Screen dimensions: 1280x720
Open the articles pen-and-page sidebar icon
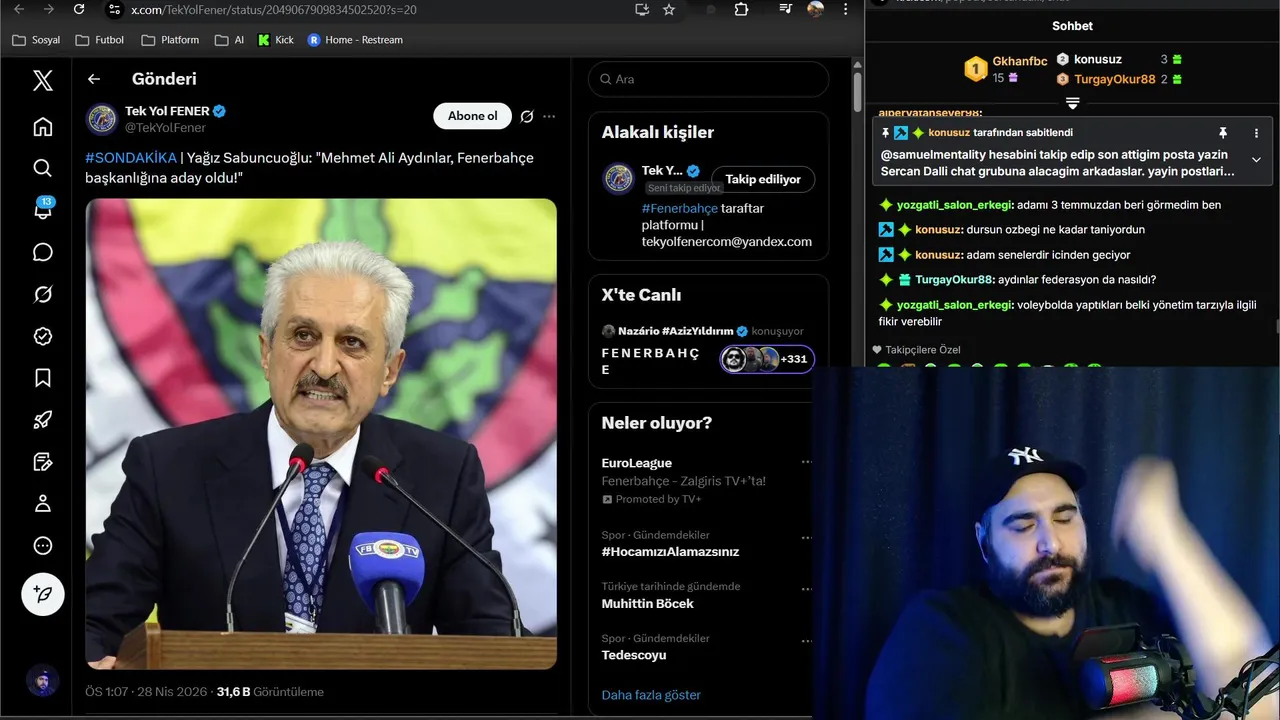42,462
